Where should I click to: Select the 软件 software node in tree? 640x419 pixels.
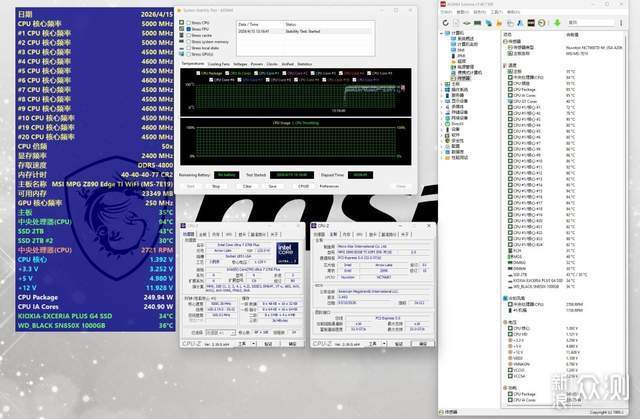pos(452,135)
